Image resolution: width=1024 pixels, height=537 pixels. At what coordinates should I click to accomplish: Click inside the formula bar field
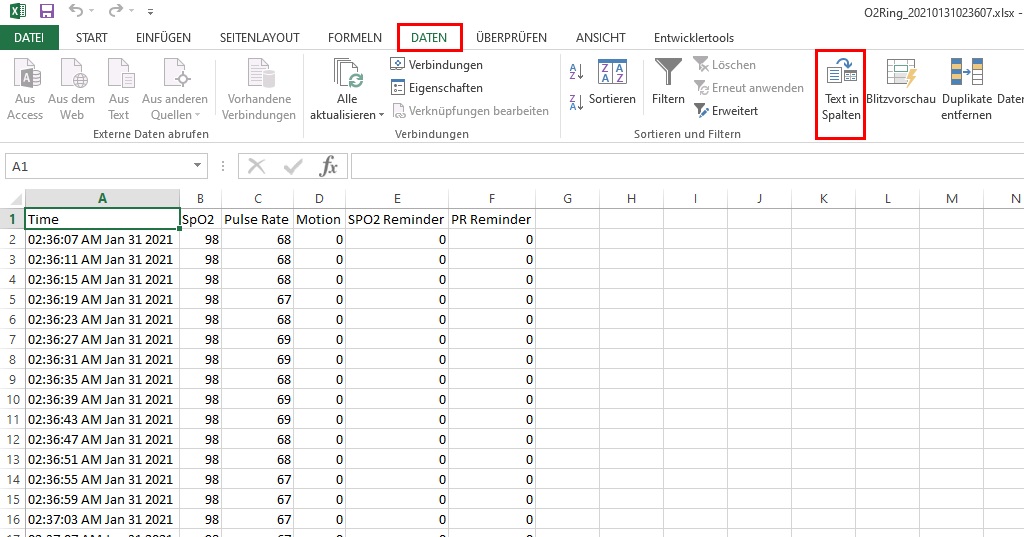680,167
